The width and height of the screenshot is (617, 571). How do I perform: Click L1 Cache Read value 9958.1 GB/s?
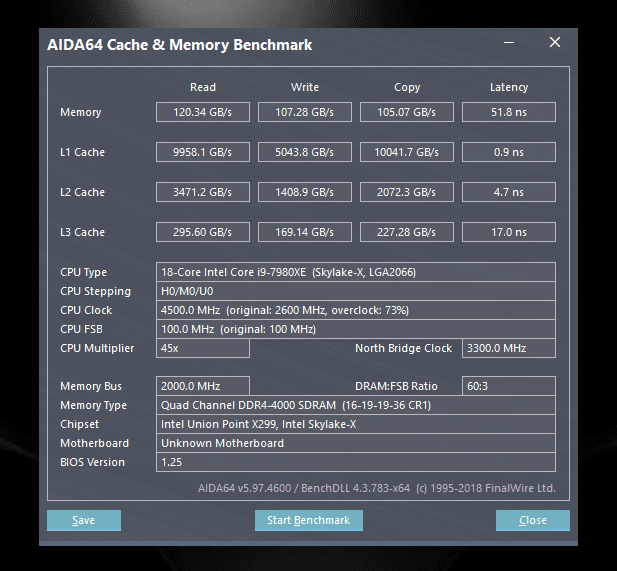coord(203,152)
